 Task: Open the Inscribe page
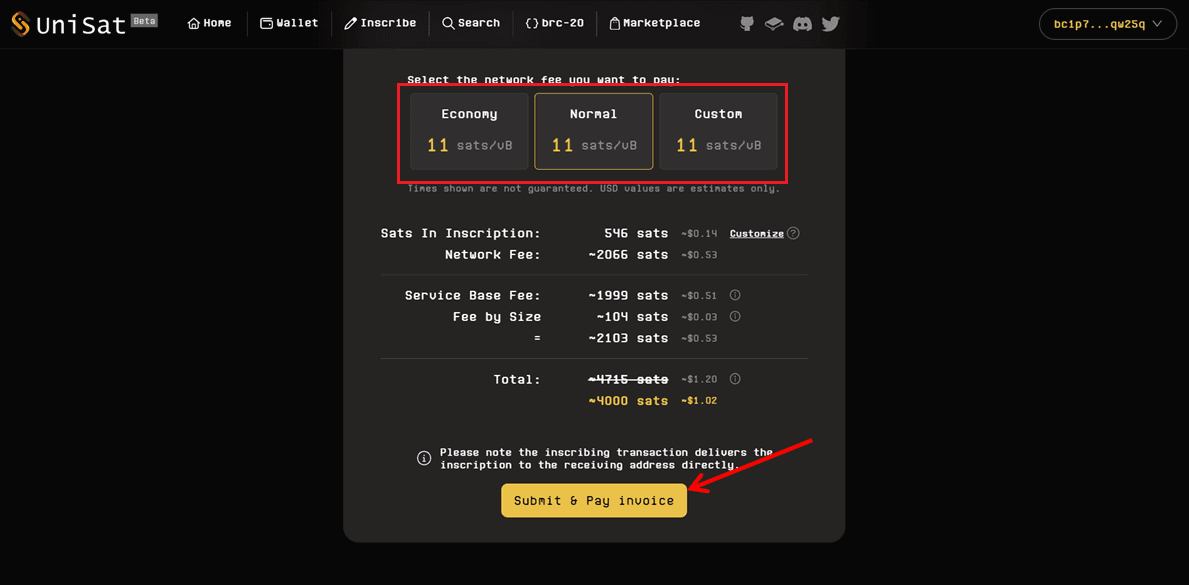380,23
